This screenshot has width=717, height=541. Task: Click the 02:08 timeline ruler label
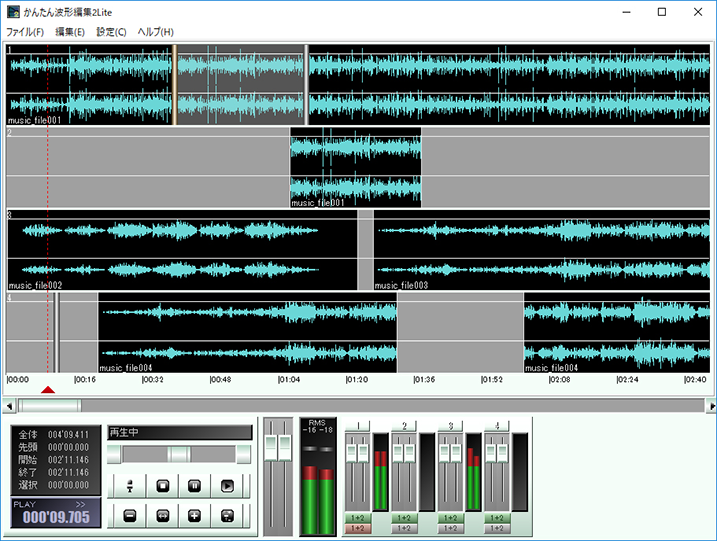559,380
